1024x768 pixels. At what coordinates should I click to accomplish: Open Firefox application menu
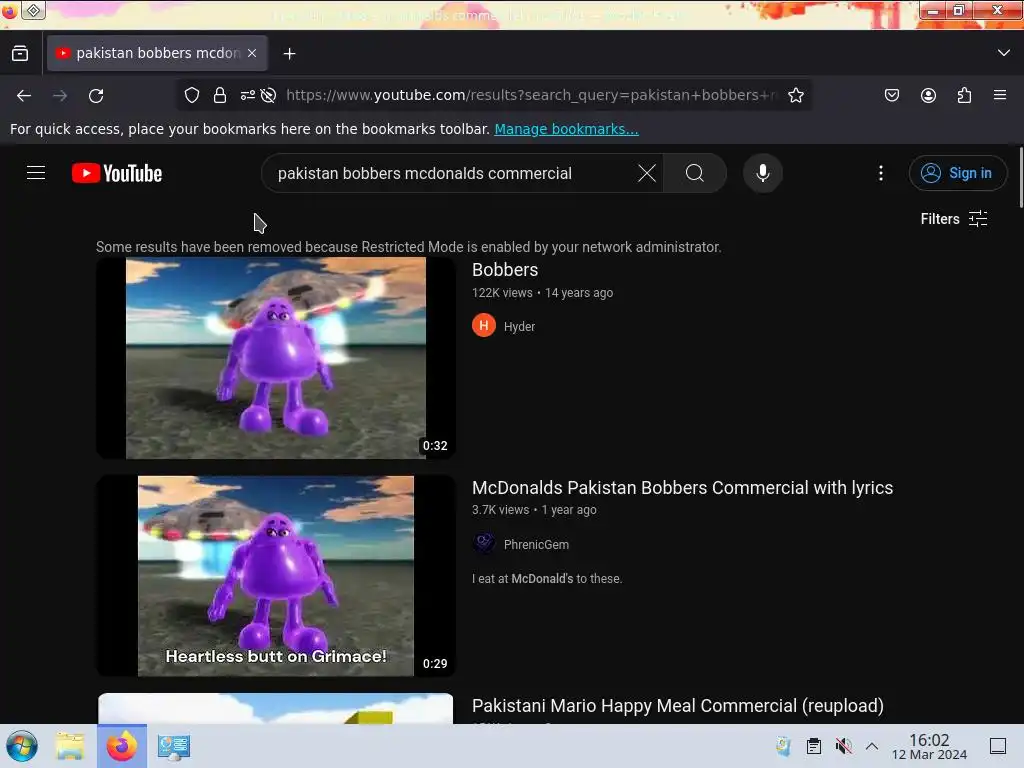click(1000, 95)
